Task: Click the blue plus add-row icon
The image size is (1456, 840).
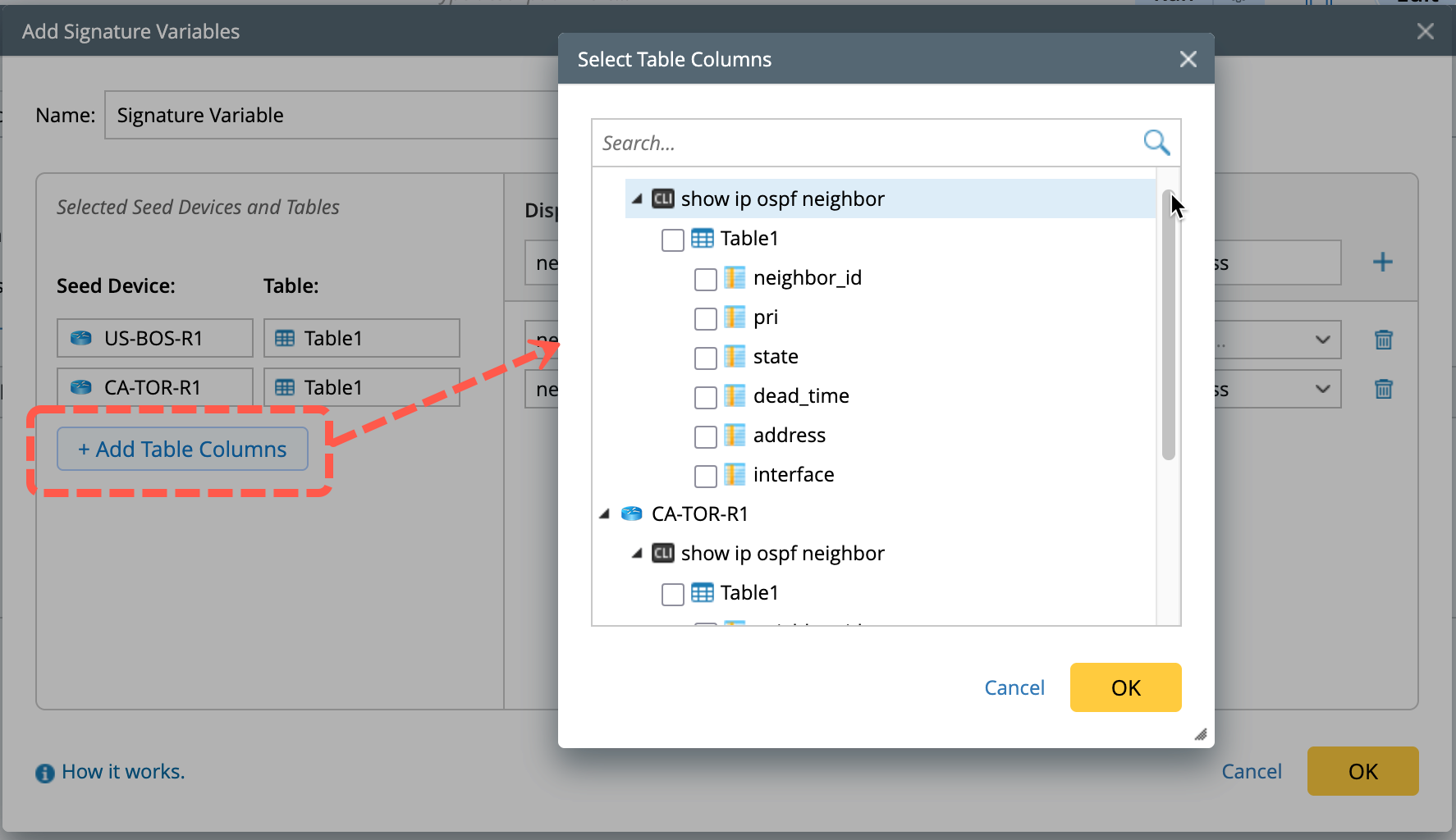Action: pos(1382,262)
